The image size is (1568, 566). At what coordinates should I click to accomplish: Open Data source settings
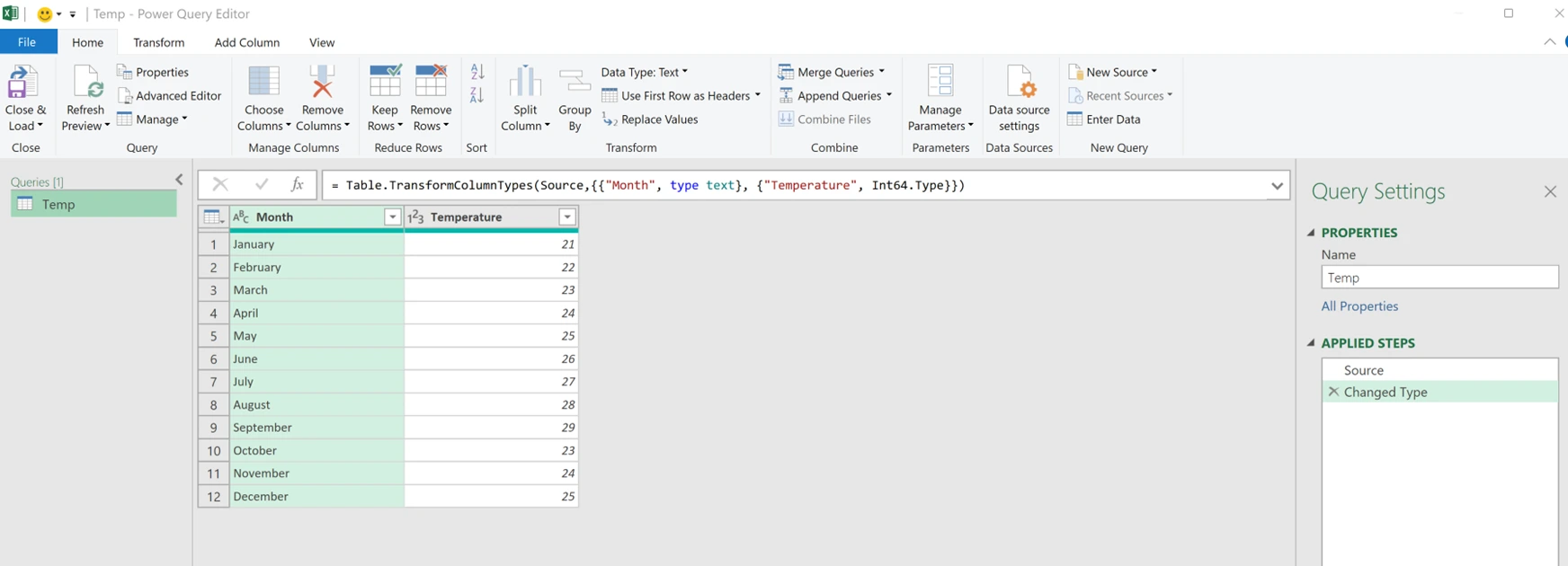click(x=1019, y=99)
